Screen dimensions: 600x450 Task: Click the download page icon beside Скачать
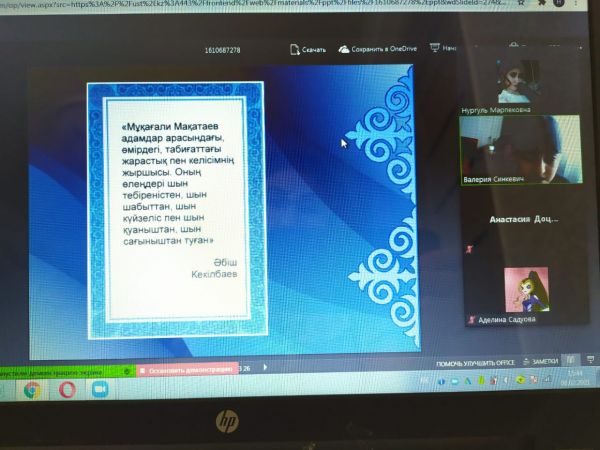click(295, 47)
